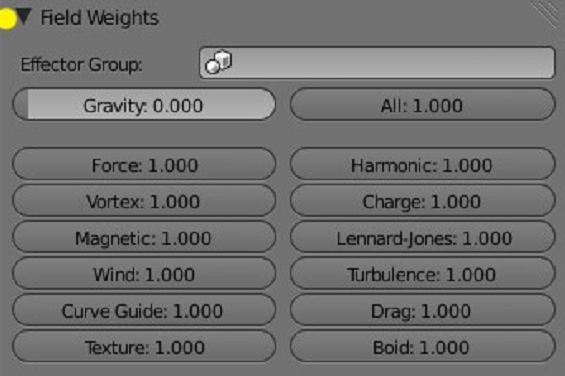Grab the panel drag grip in corner

click(x=548, y=11)
